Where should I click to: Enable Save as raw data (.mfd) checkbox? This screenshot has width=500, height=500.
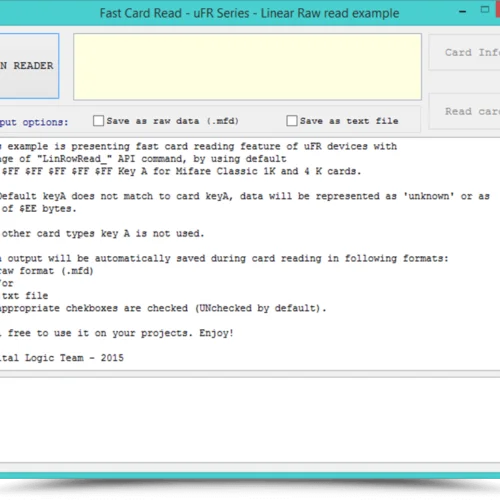[x=98, y=121]
